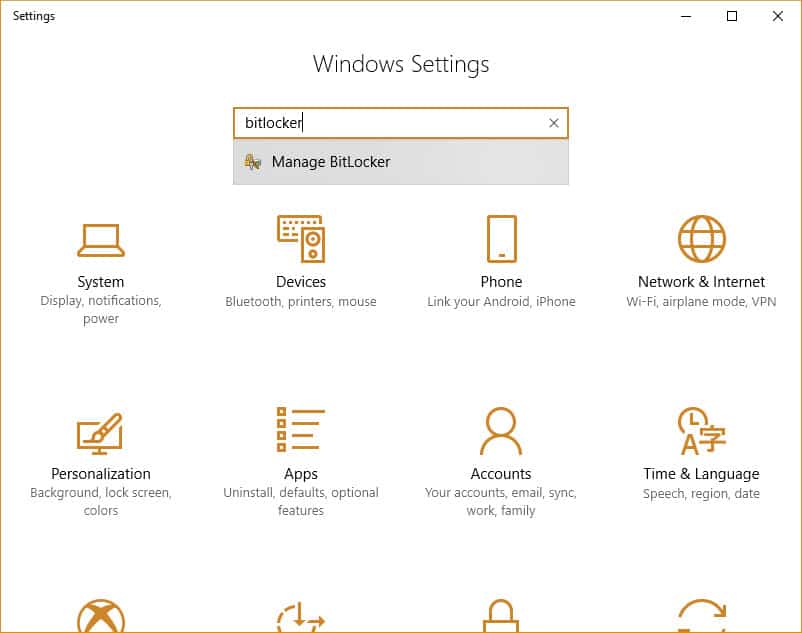Click 'Wi-Fi, airplane mode, VPN' description
This screenshot has width=802, height=633.
(701, 302)
